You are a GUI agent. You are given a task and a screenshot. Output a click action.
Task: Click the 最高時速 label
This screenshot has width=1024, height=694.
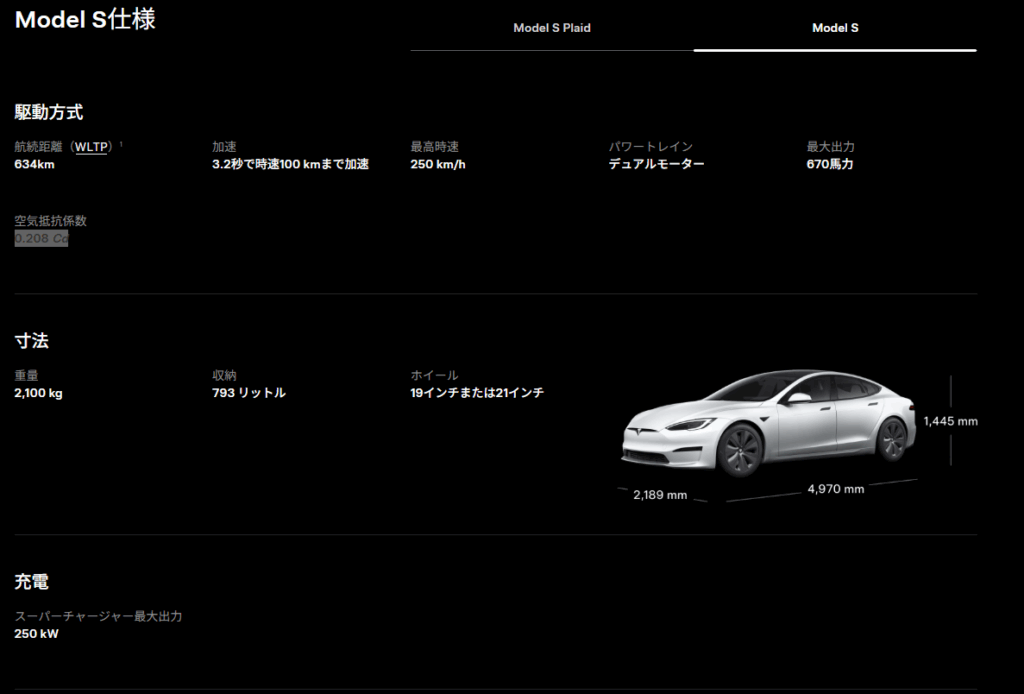(434, 147)
